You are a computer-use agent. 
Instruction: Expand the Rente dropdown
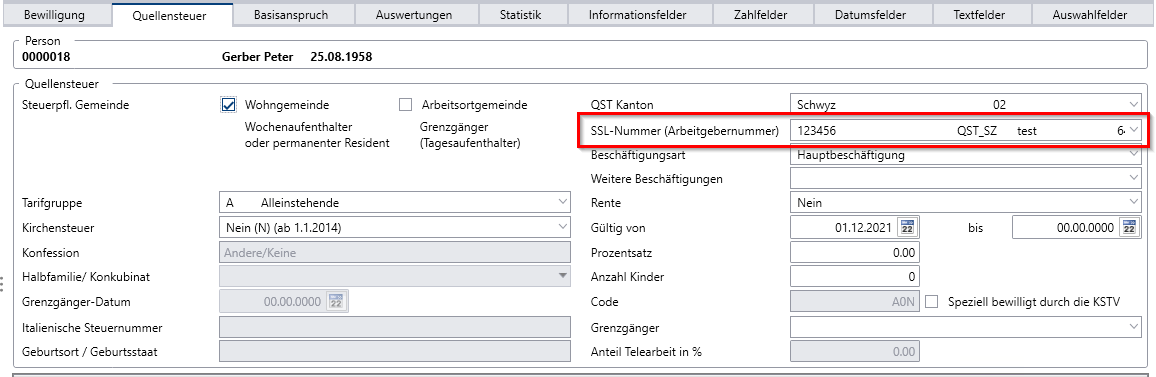tap(1134, 202)
